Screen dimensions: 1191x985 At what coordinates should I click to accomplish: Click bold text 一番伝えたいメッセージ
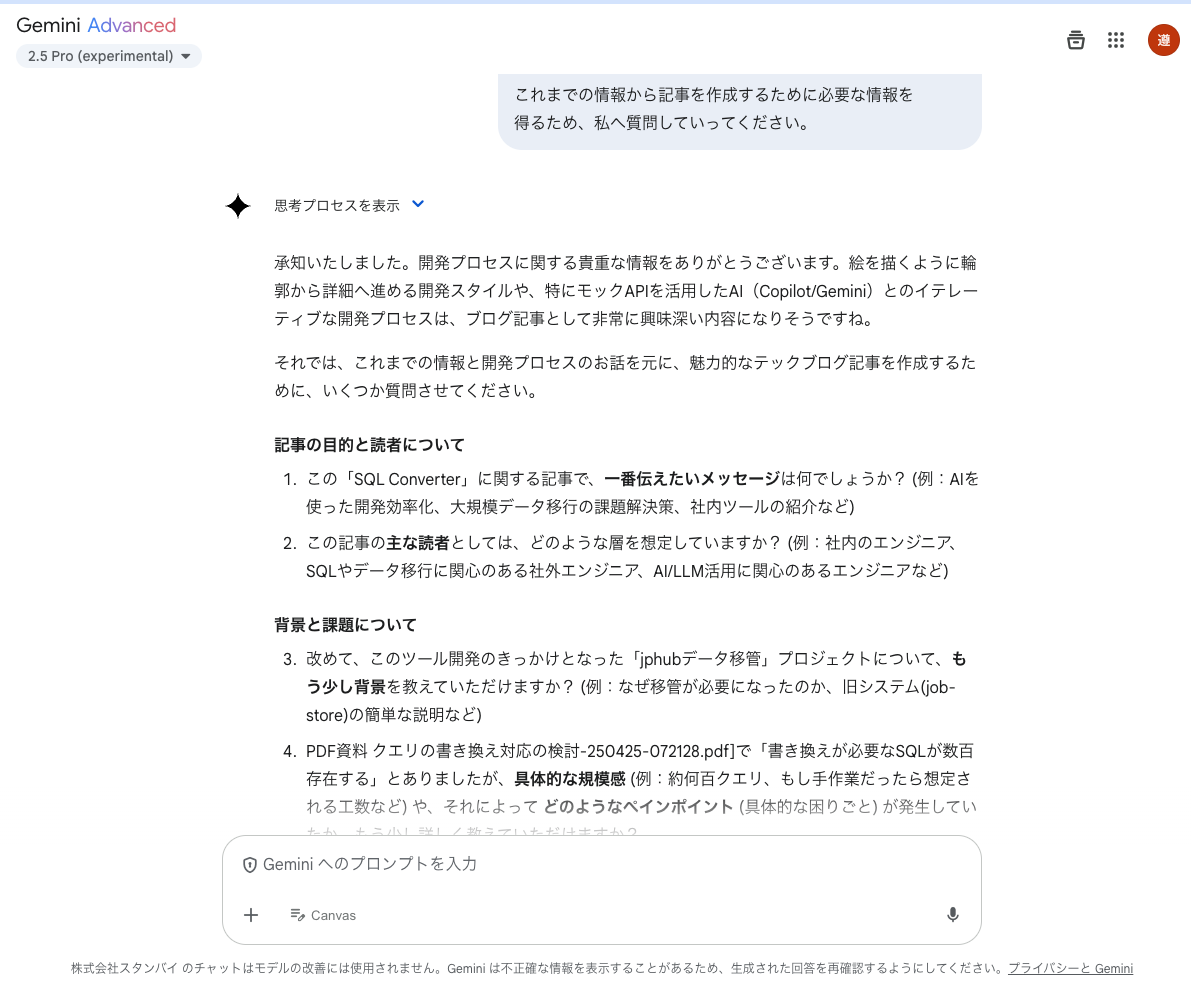click(x=692, y=479)
